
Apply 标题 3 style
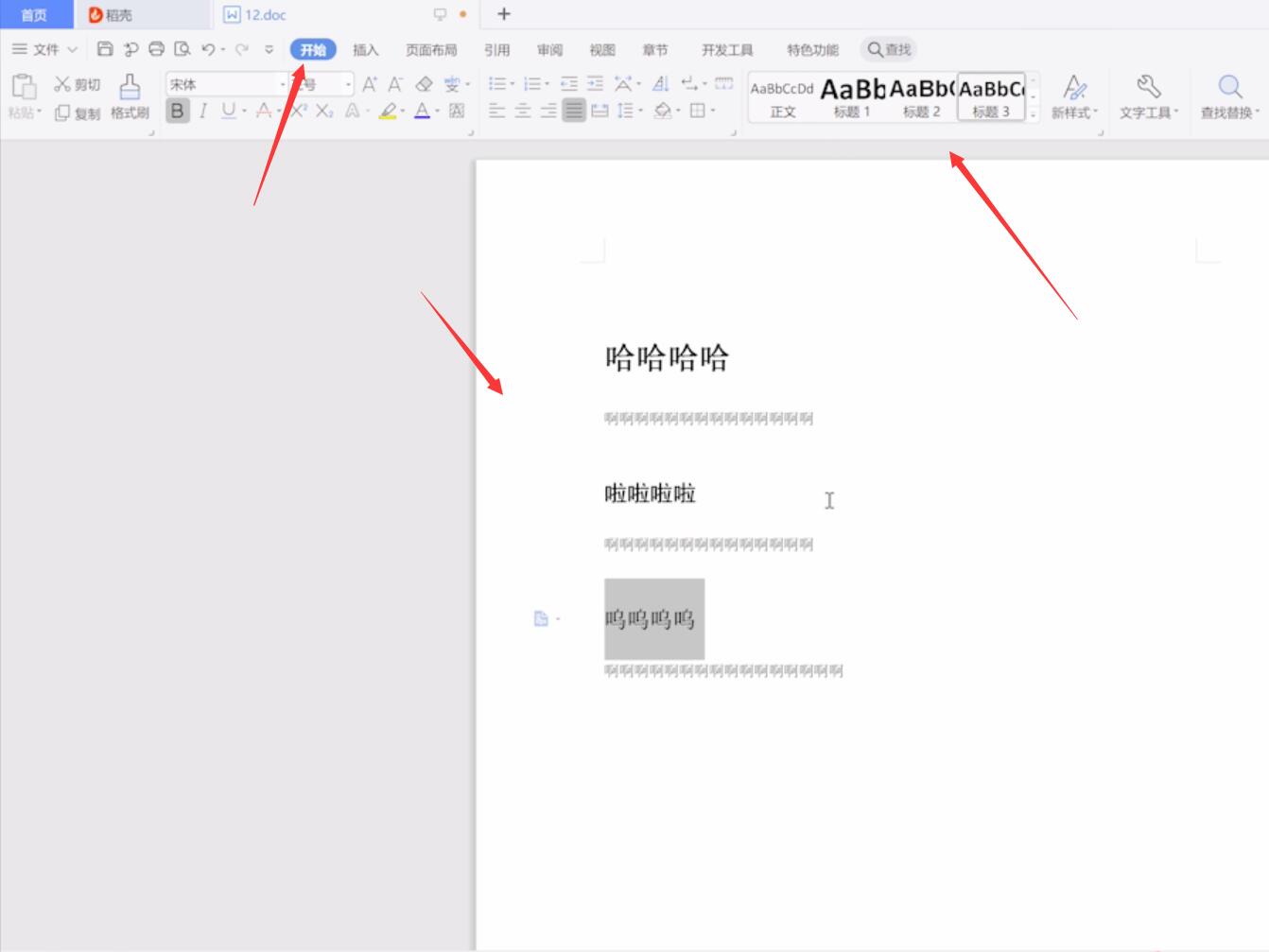tap(991, 98)
